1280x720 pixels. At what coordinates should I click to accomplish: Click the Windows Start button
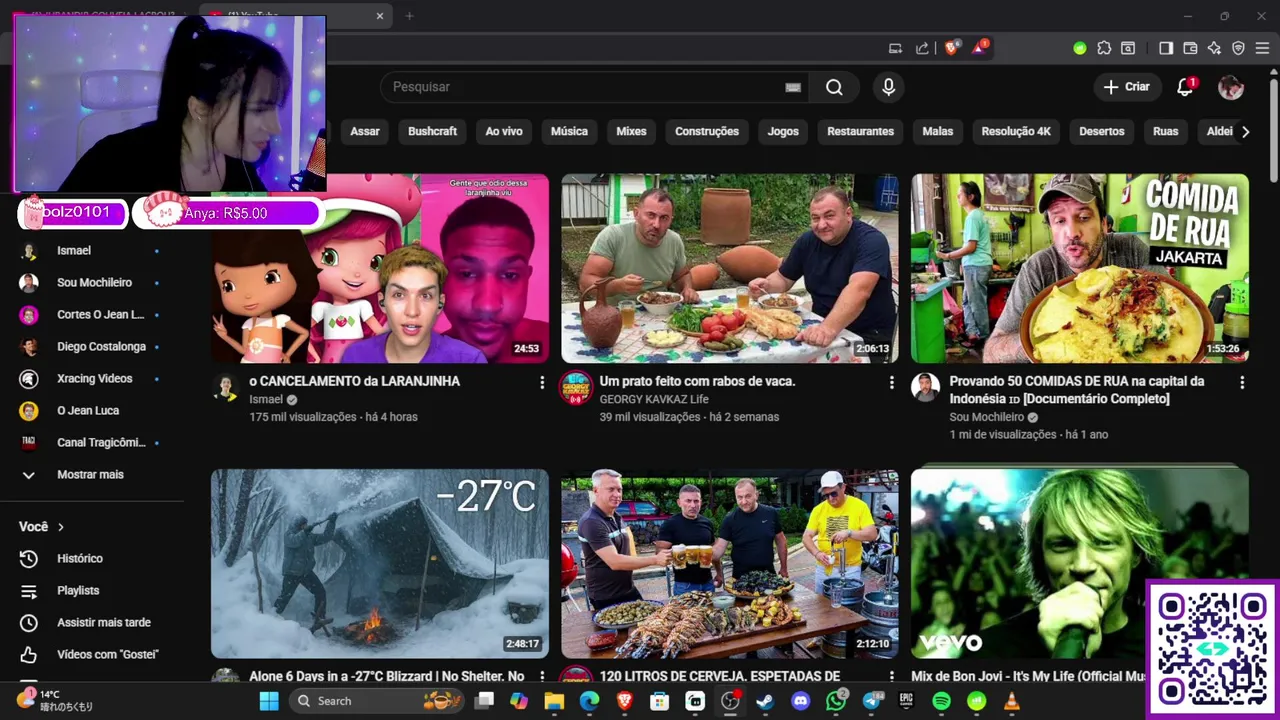269,701
